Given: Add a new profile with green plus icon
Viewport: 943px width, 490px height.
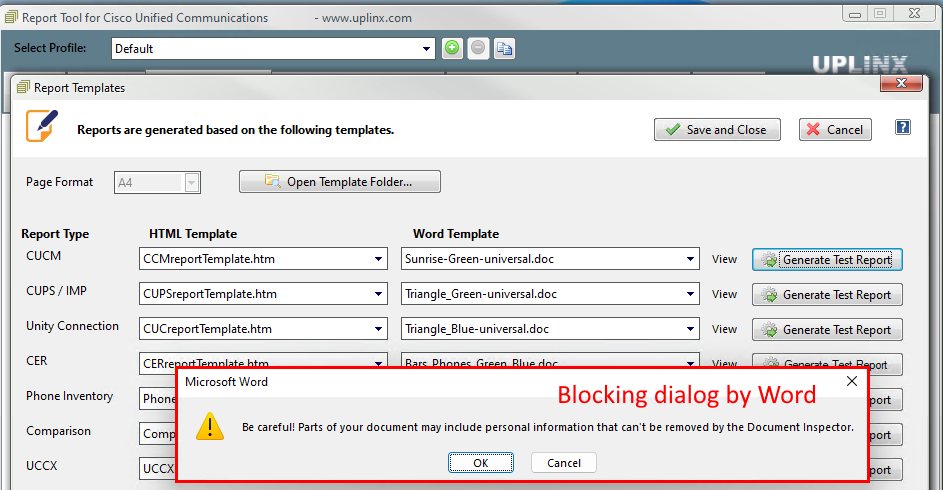Looking at the screenshot, I should click(x=452, y=48).
